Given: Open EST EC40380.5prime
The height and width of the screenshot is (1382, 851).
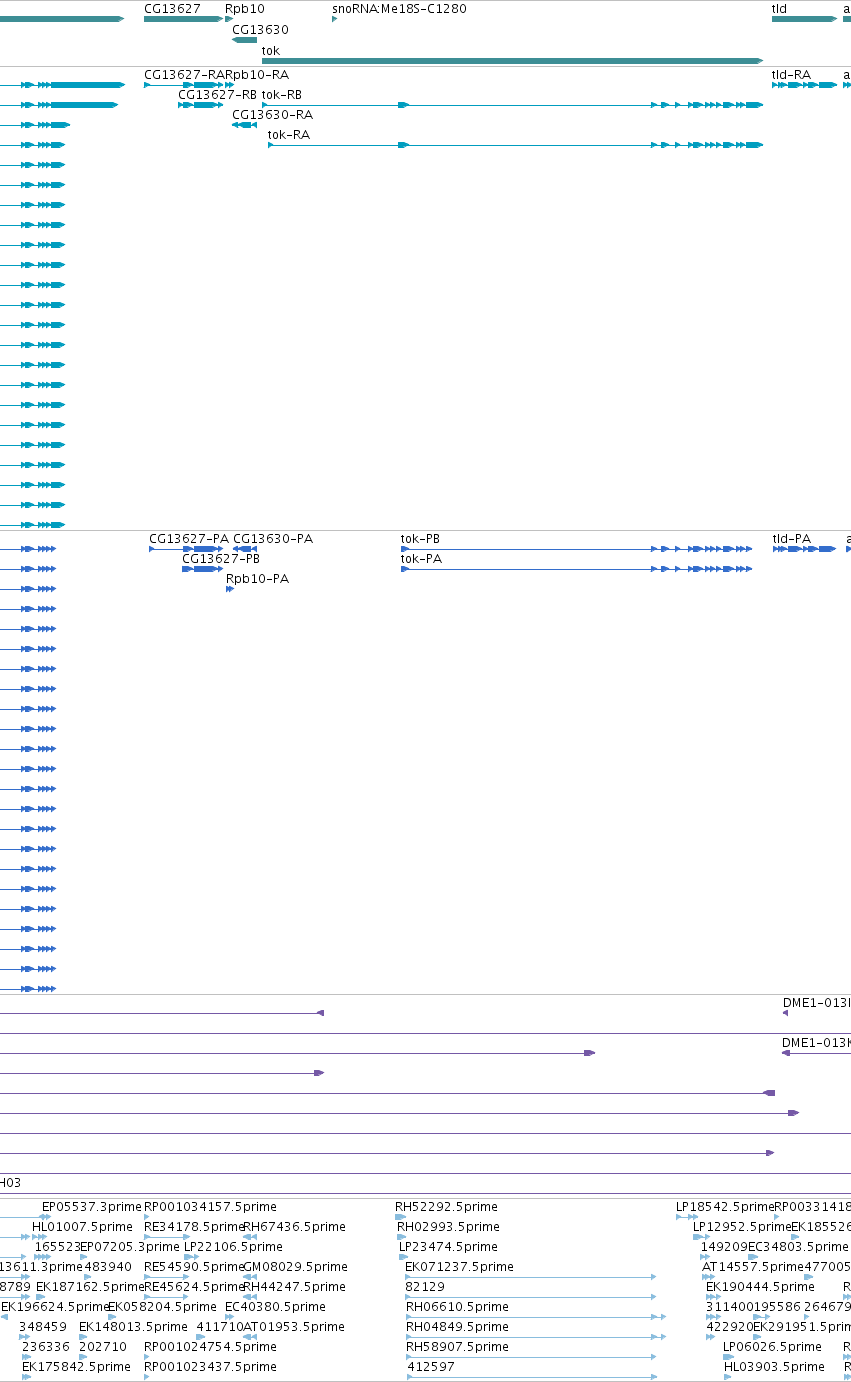Looking at the screenshot, I should (275, 1307).
